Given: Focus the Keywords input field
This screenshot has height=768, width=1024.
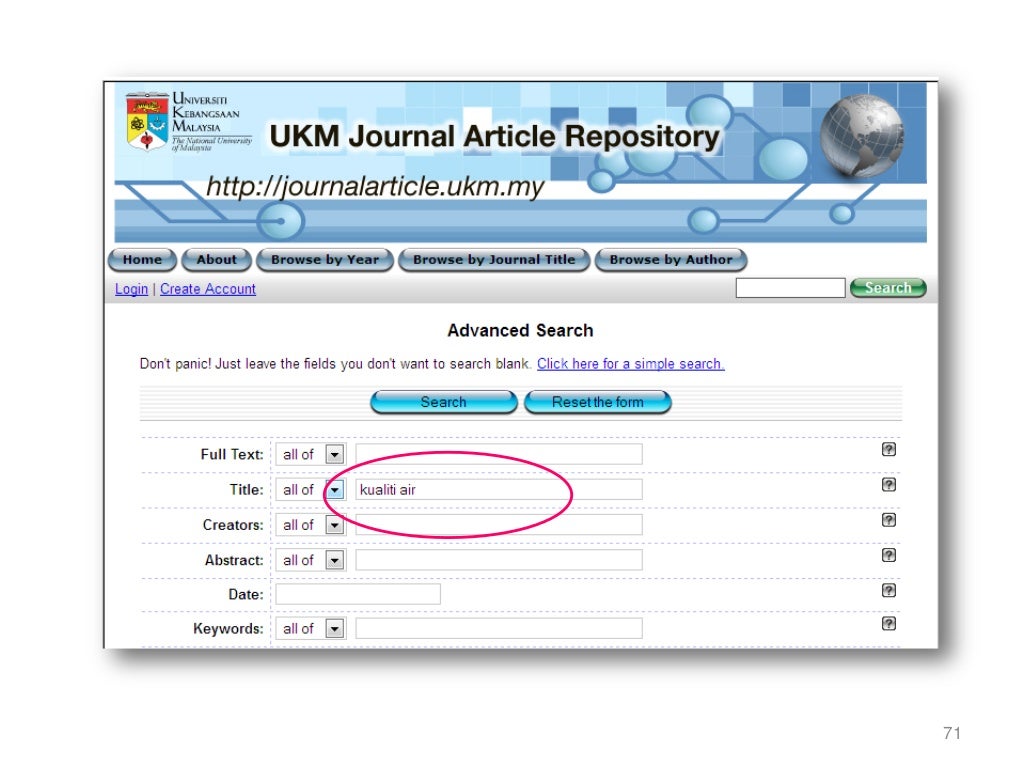Looking at the screenshot, I should tap(499, 628).
